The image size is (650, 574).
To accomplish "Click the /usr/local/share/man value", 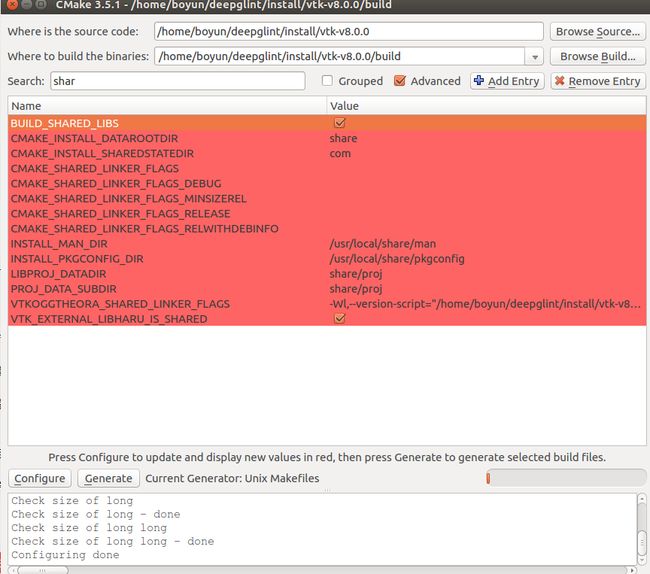I will point(383,244).
